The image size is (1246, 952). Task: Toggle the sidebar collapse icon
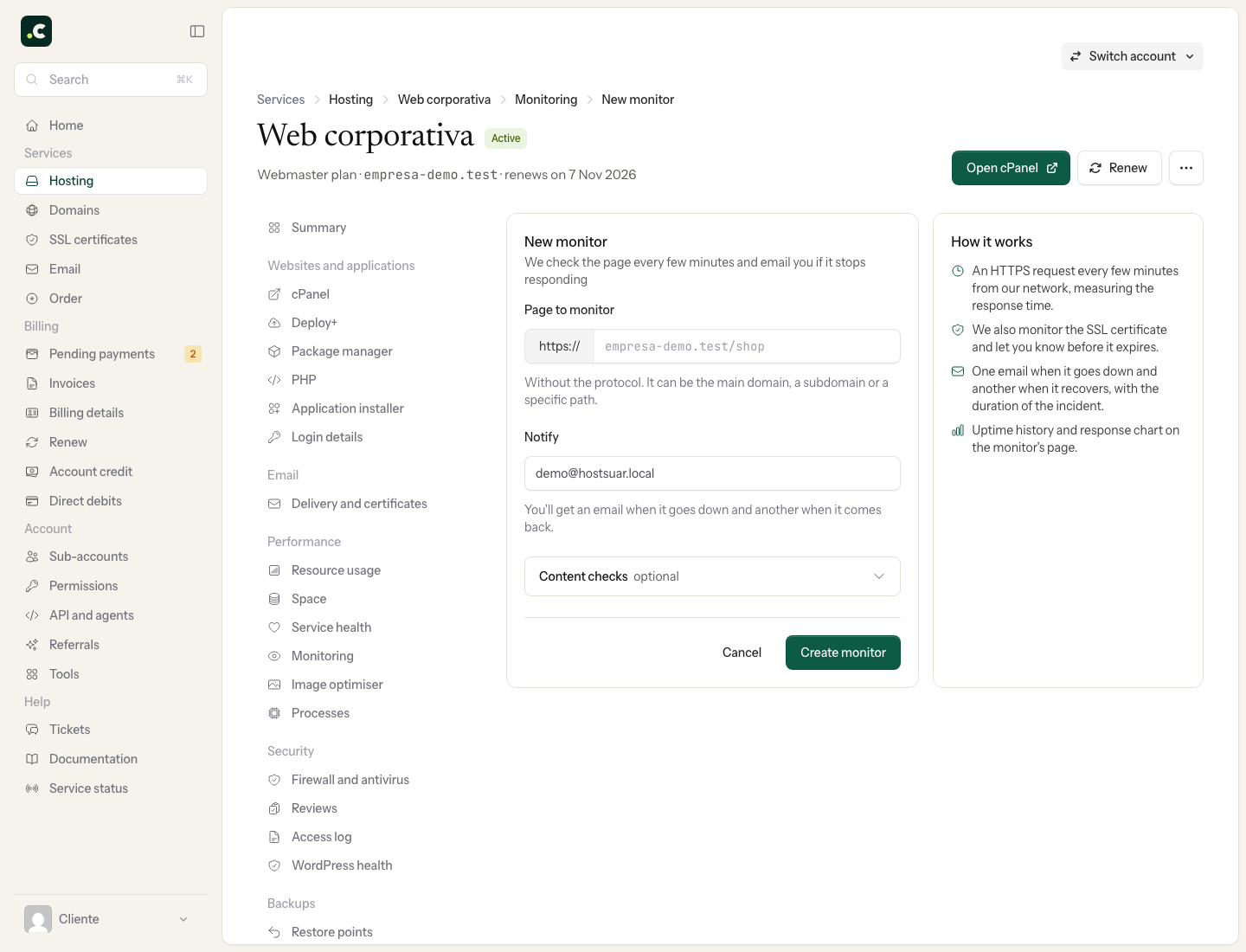(x=197, y=31)
